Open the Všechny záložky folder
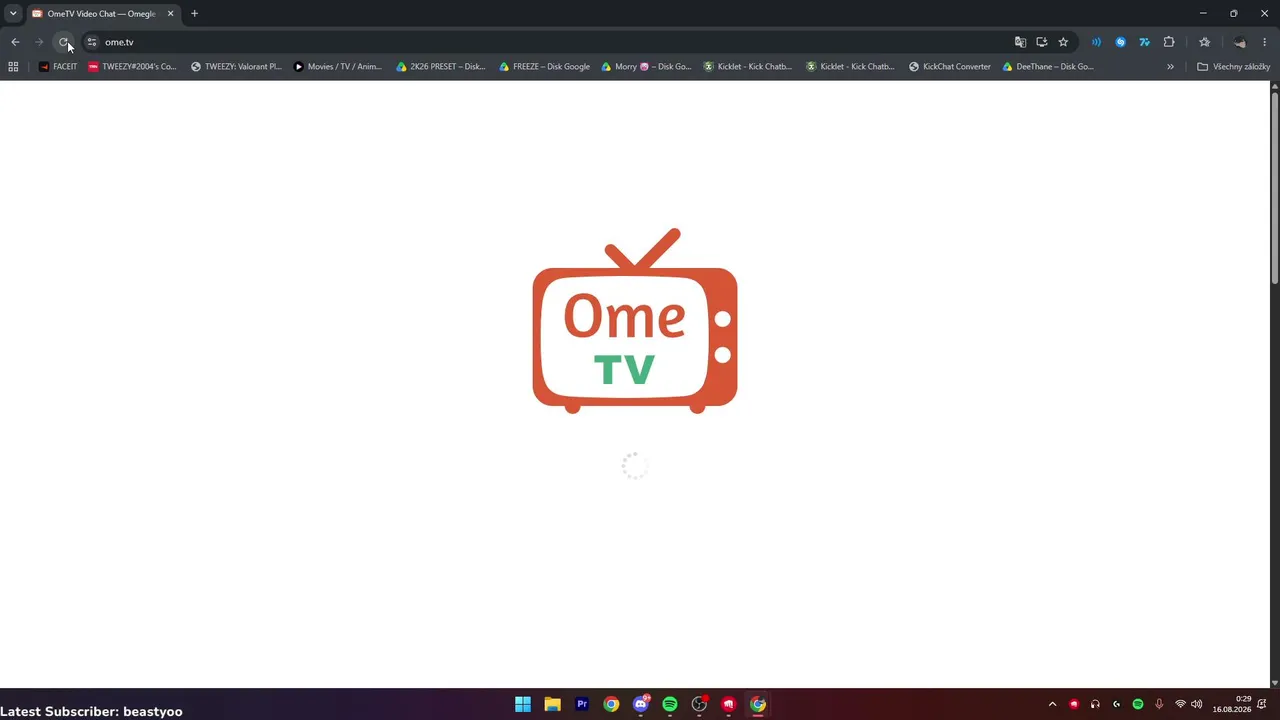 tap(1233, 67)
